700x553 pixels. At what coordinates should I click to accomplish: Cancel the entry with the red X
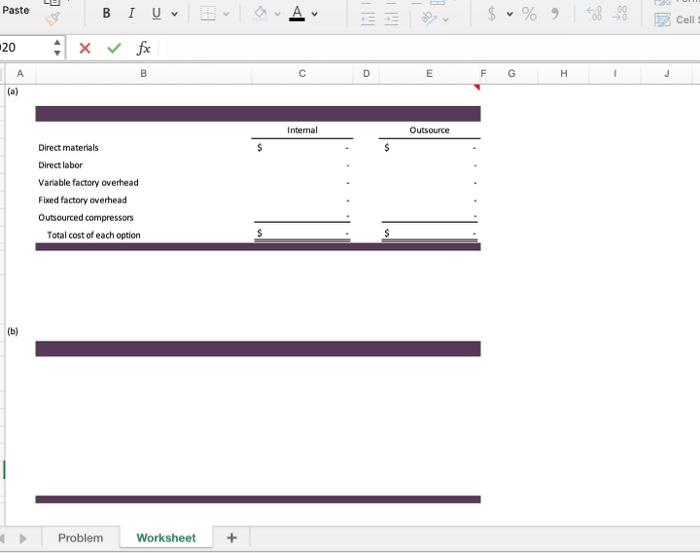(85, 48)
